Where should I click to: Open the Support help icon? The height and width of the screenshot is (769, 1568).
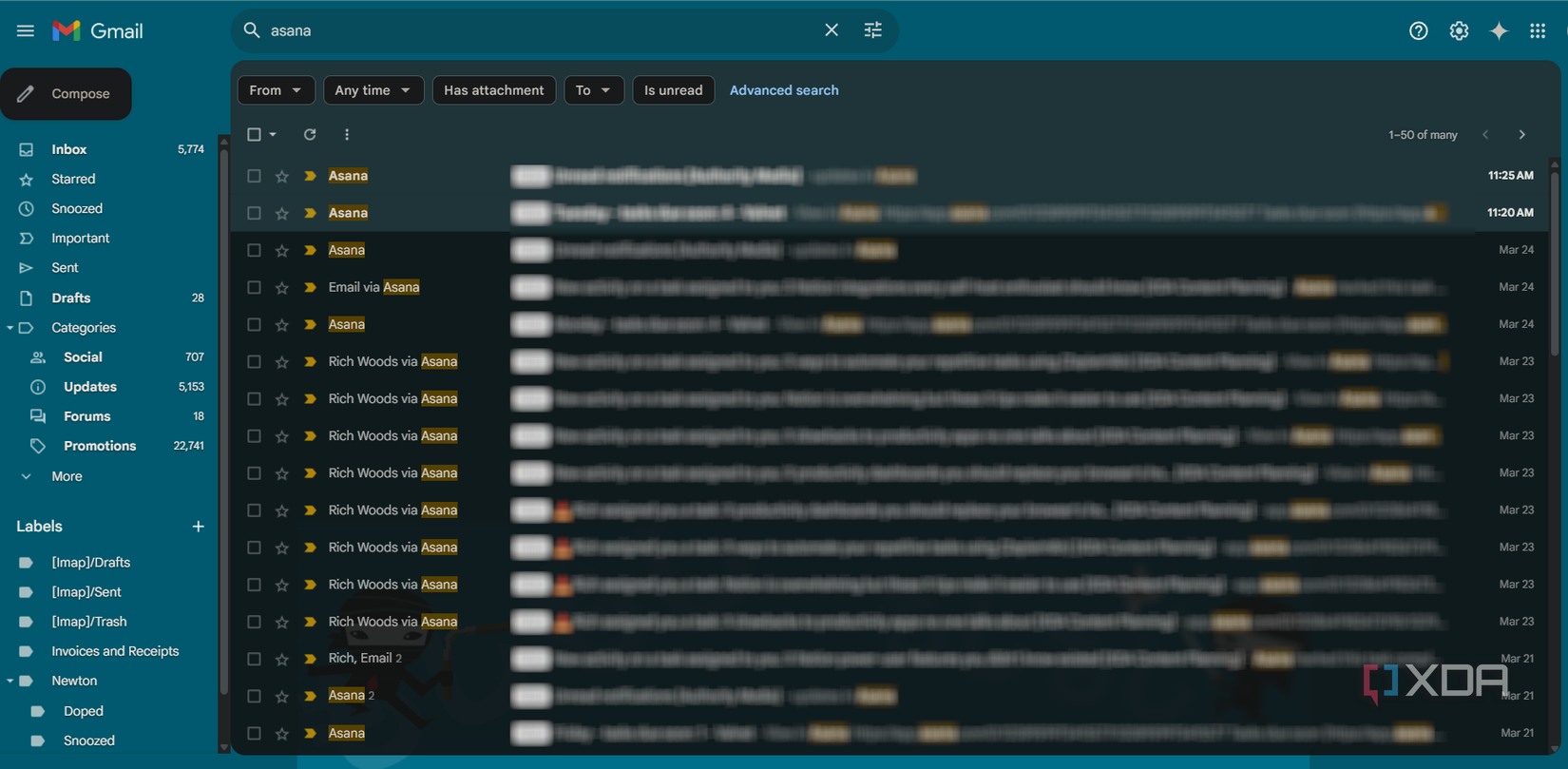coord(1418,31)
